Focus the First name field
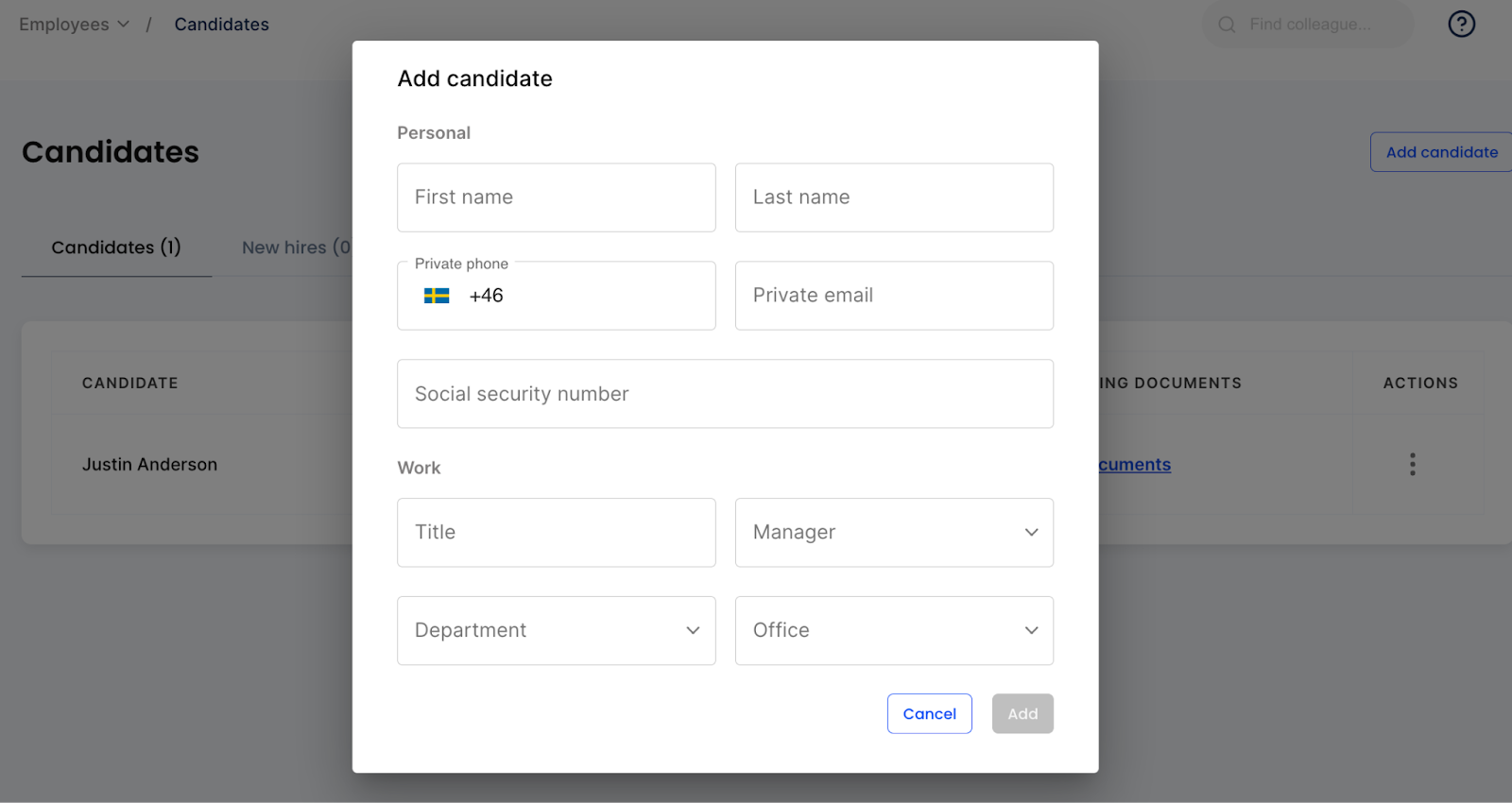 click(556, 197)
